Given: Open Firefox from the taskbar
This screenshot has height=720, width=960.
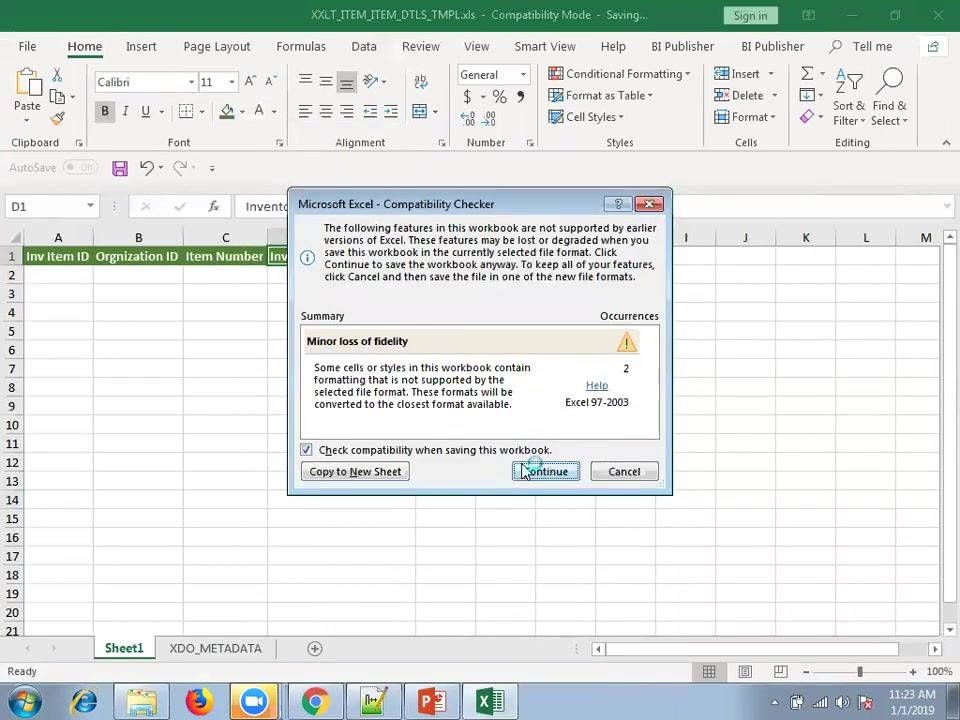Looking at the screenshot, I should (x=198, y=702).
